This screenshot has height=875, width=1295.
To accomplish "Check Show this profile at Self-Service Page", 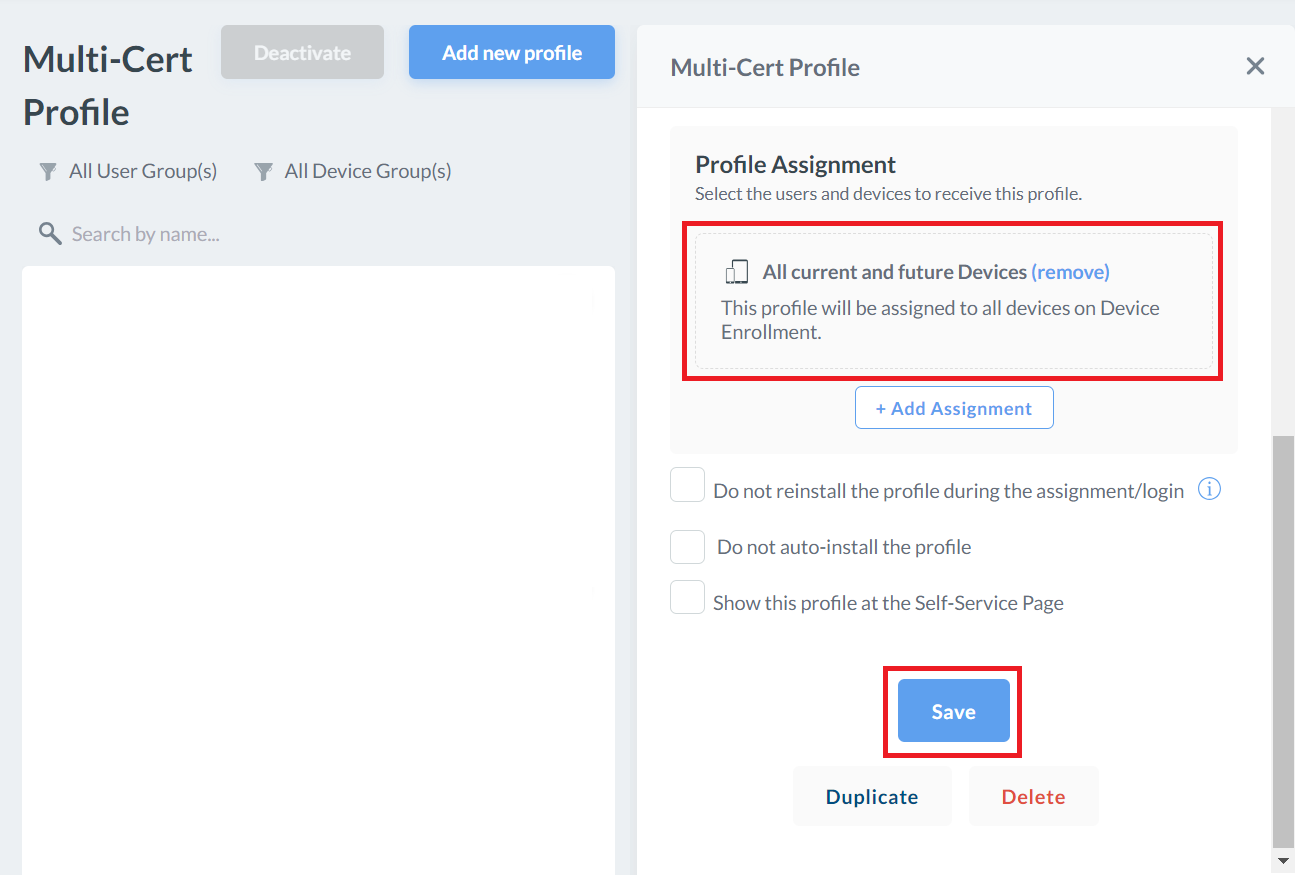I will 687,598.
